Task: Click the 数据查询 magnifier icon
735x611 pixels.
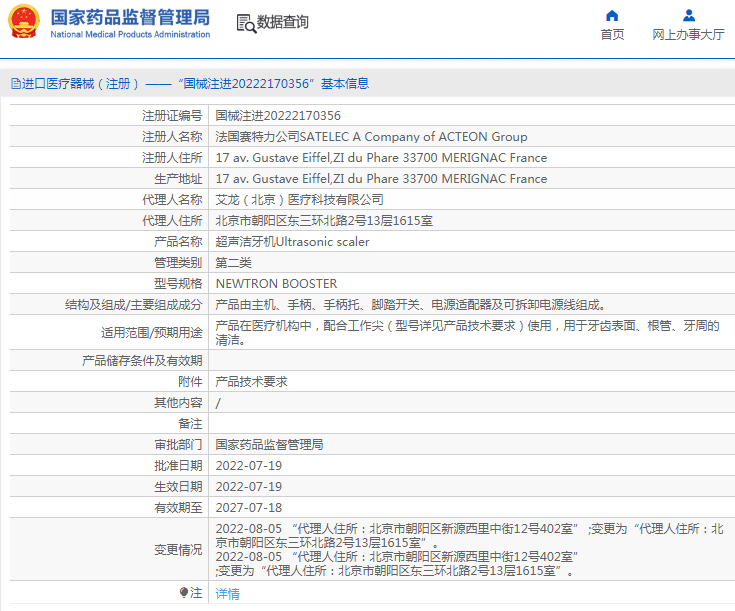Action: (245, 23)
